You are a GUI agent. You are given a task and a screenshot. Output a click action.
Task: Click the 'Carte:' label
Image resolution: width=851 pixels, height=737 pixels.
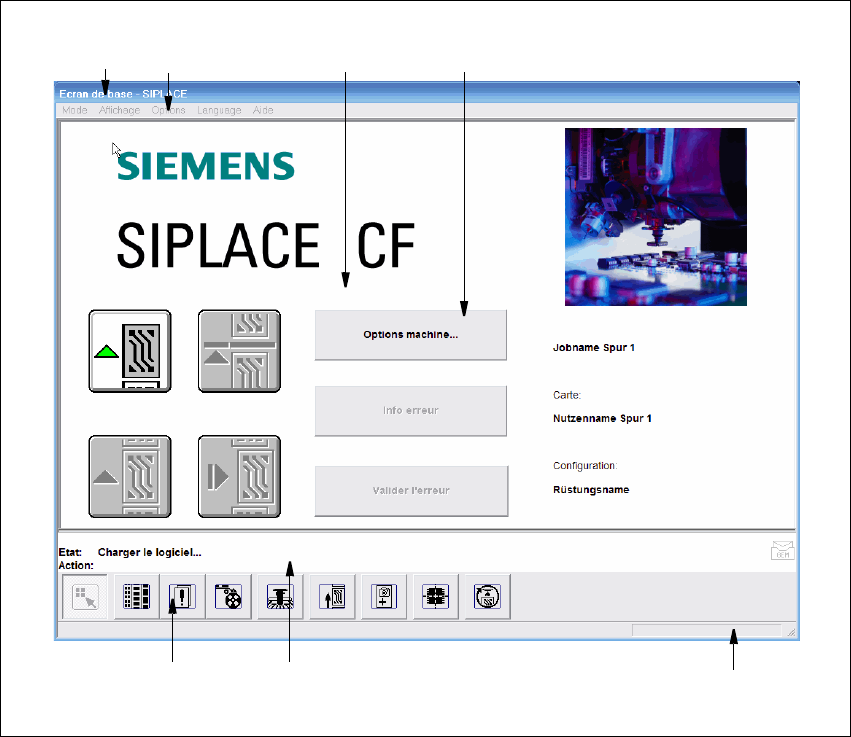pyautogui.click(x=567, y=395)
